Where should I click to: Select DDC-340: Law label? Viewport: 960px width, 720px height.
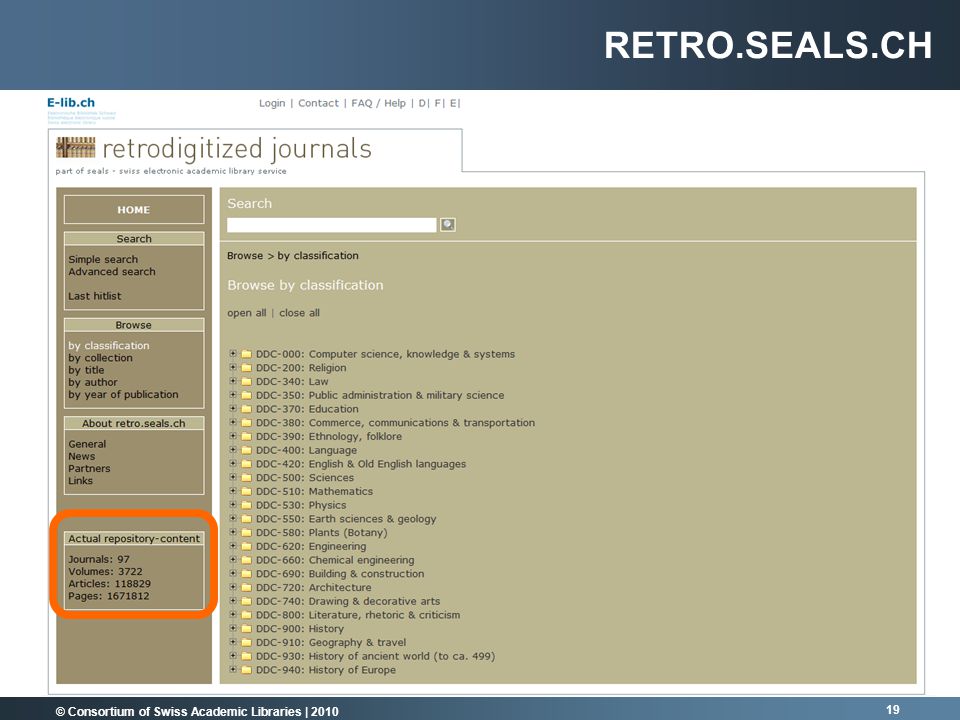click(292, 381)
